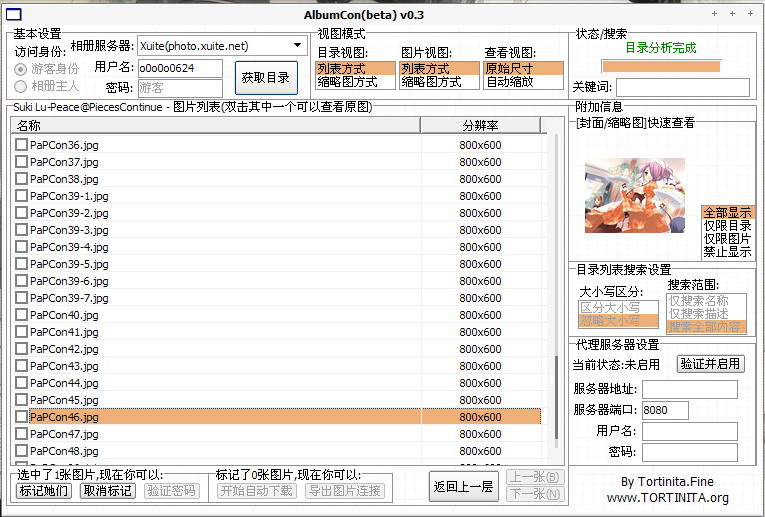This screenshot has width=765, height=517.
Task: Select 列表方式 under 图片视图
Action: coord(439,69)
